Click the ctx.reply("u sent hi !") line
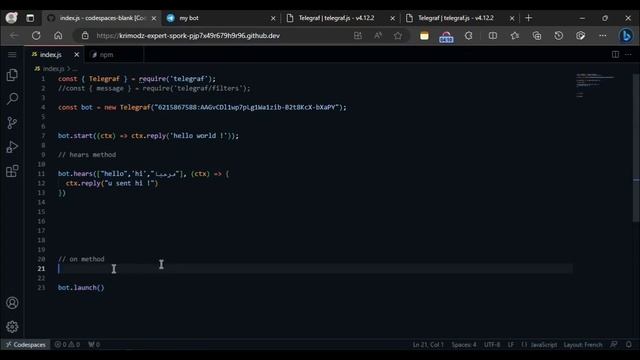The width and height of the screenshot is (640, 360). click(x=111, y=183)
